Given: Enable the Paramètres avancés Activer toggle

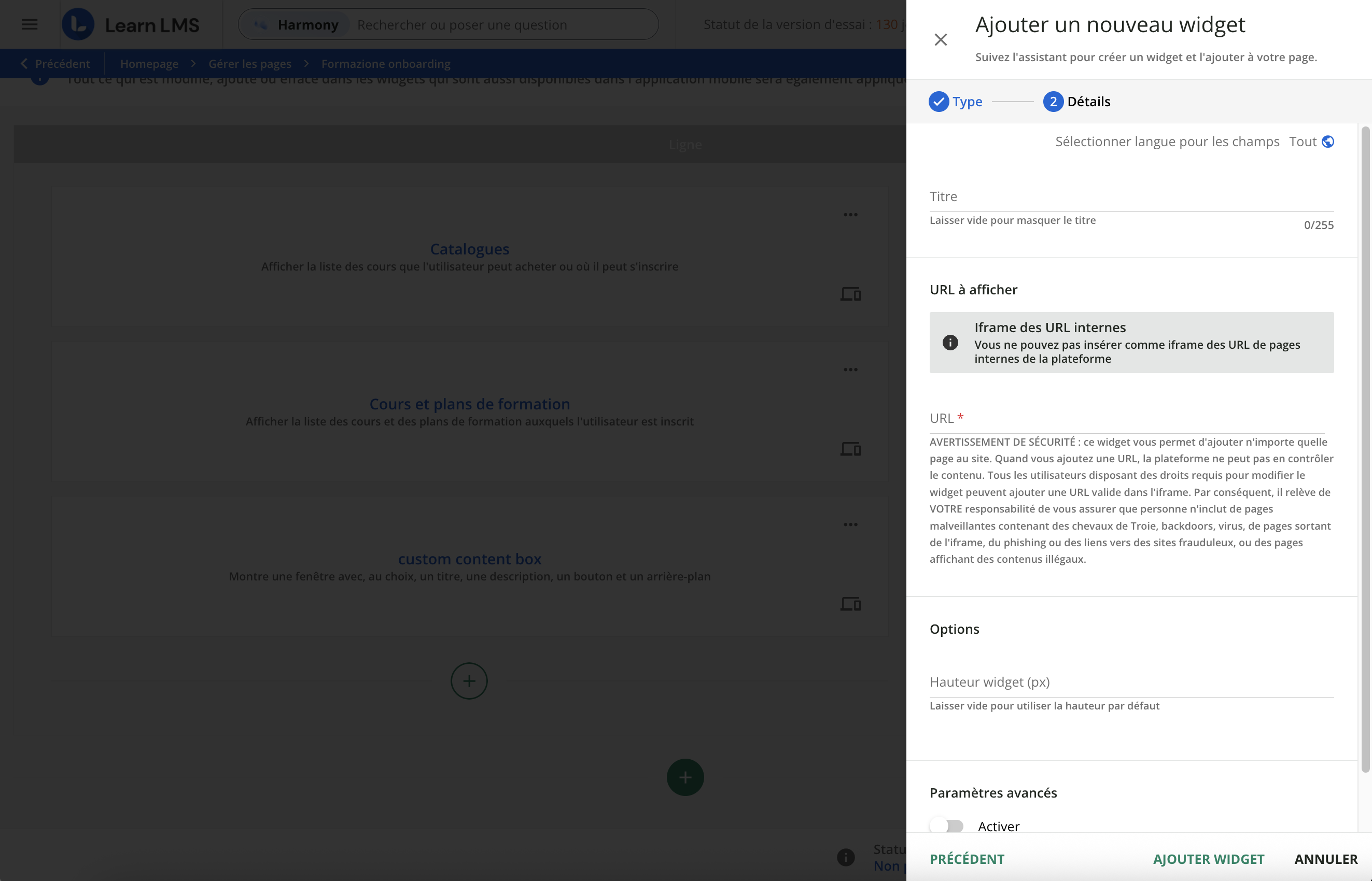Looking at the screenshot, I should pyautogui.click(x=947, y=826).
